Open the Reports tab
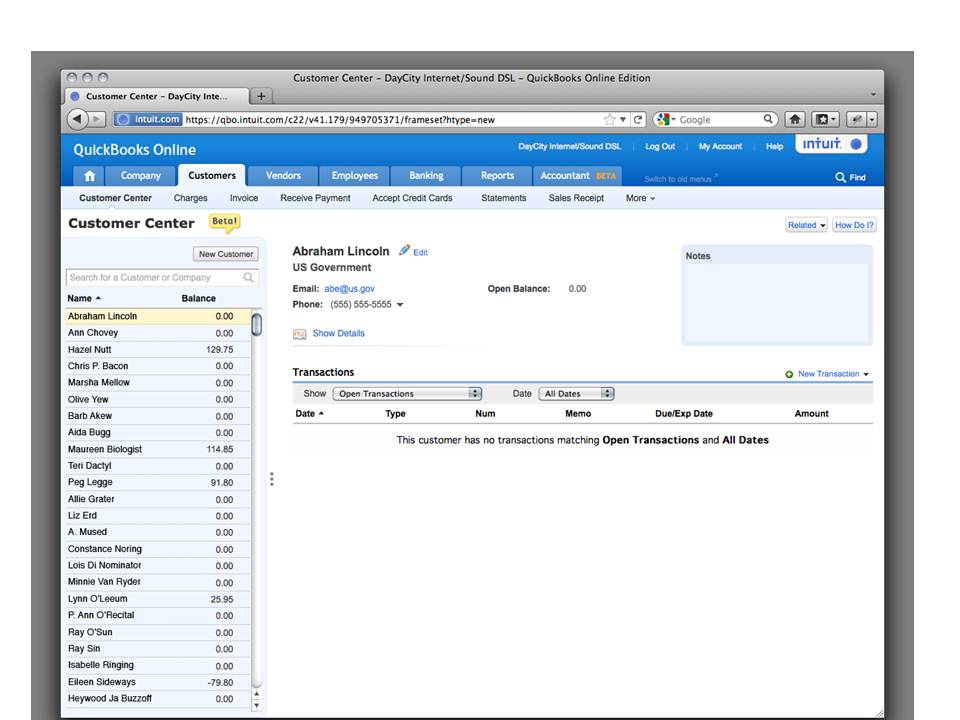960x720 pixels. pos(497,176)
